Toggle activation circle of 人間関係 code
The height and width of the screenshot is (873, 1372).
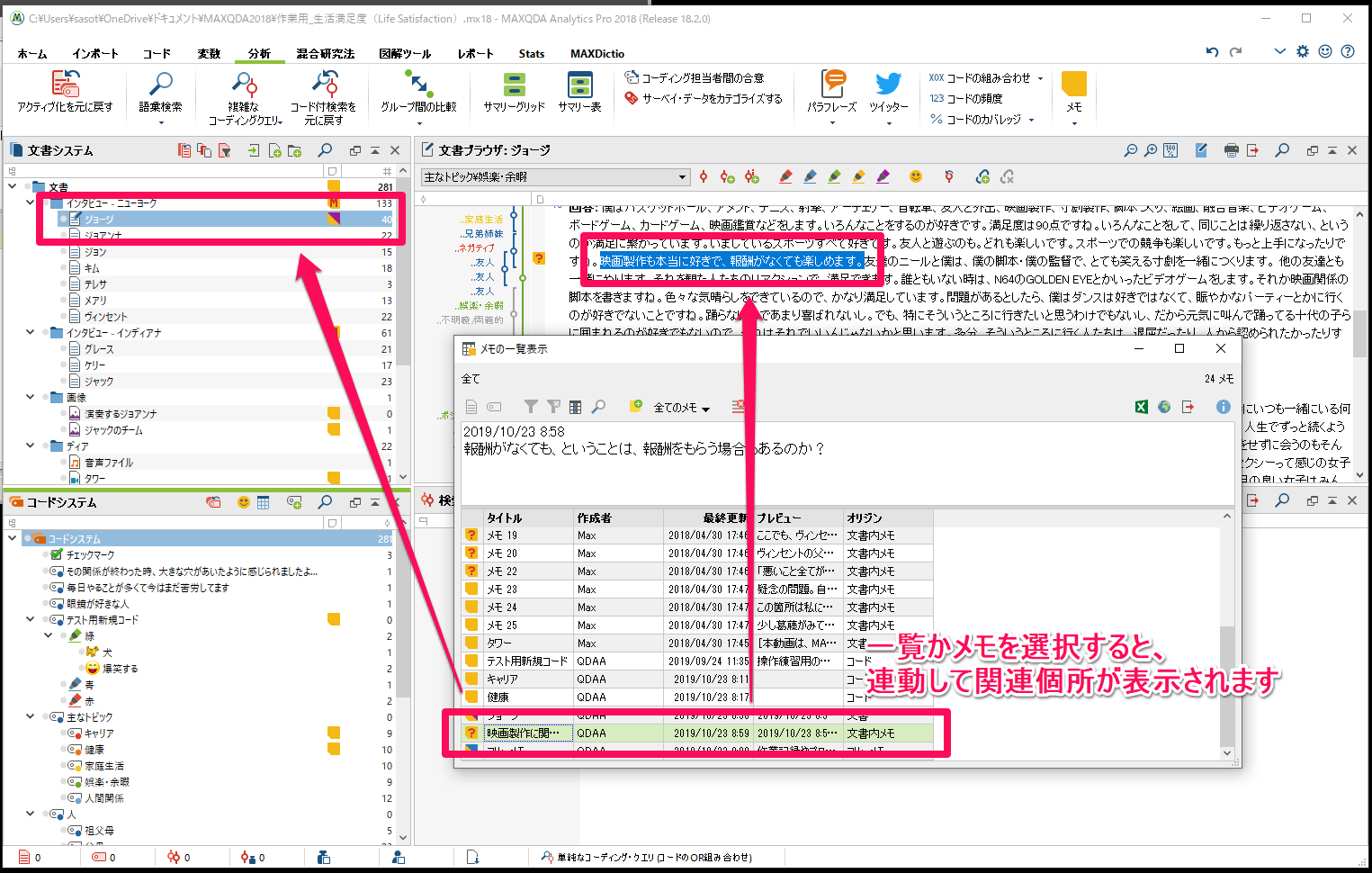click(63, 798)
